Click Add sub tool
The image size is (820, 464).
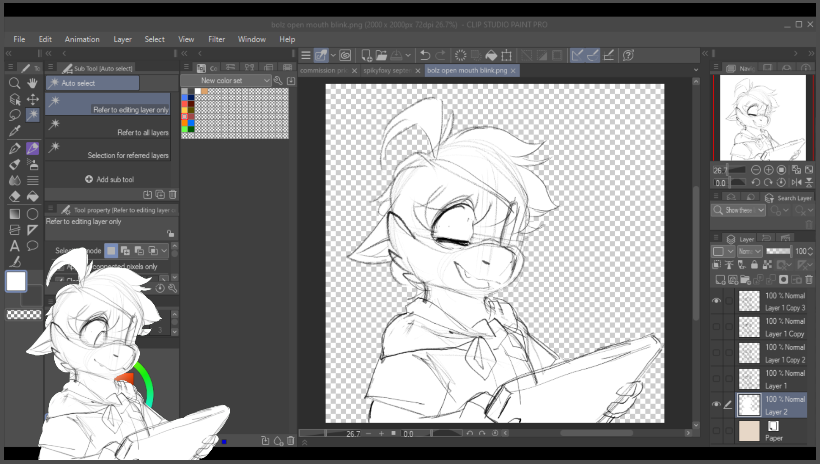(109, 179)
